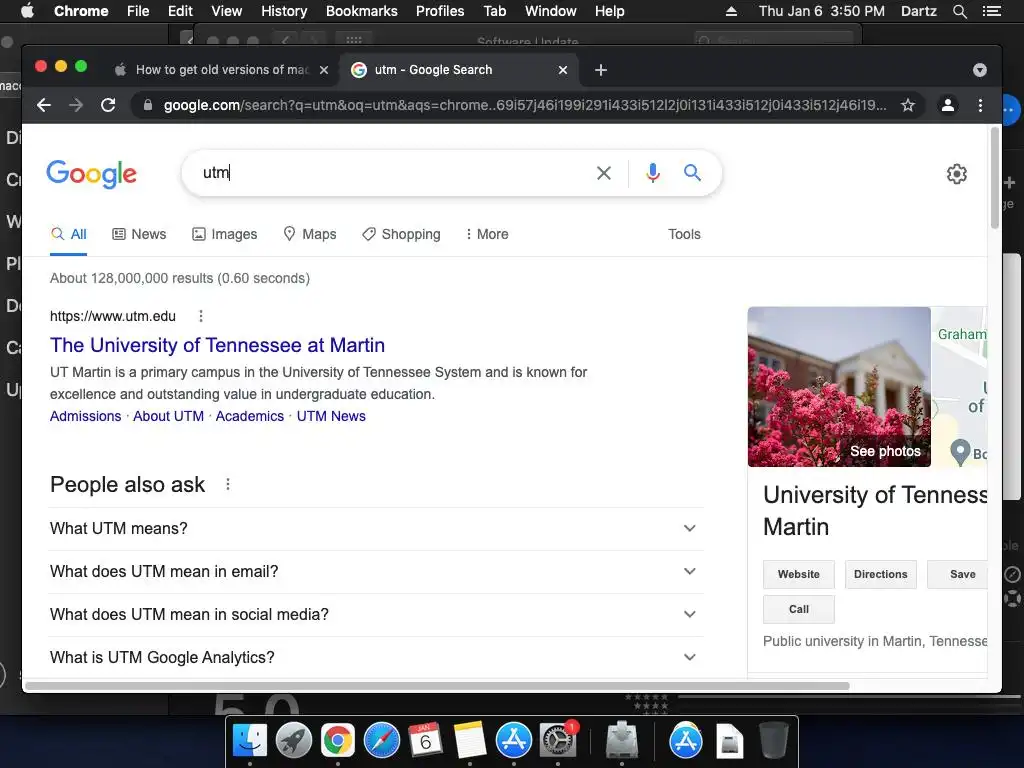This screenshot has height=768, width=1024.
Task: Open the Admissions sitelink
Action: pyautogui.click(x=86, y=417)
